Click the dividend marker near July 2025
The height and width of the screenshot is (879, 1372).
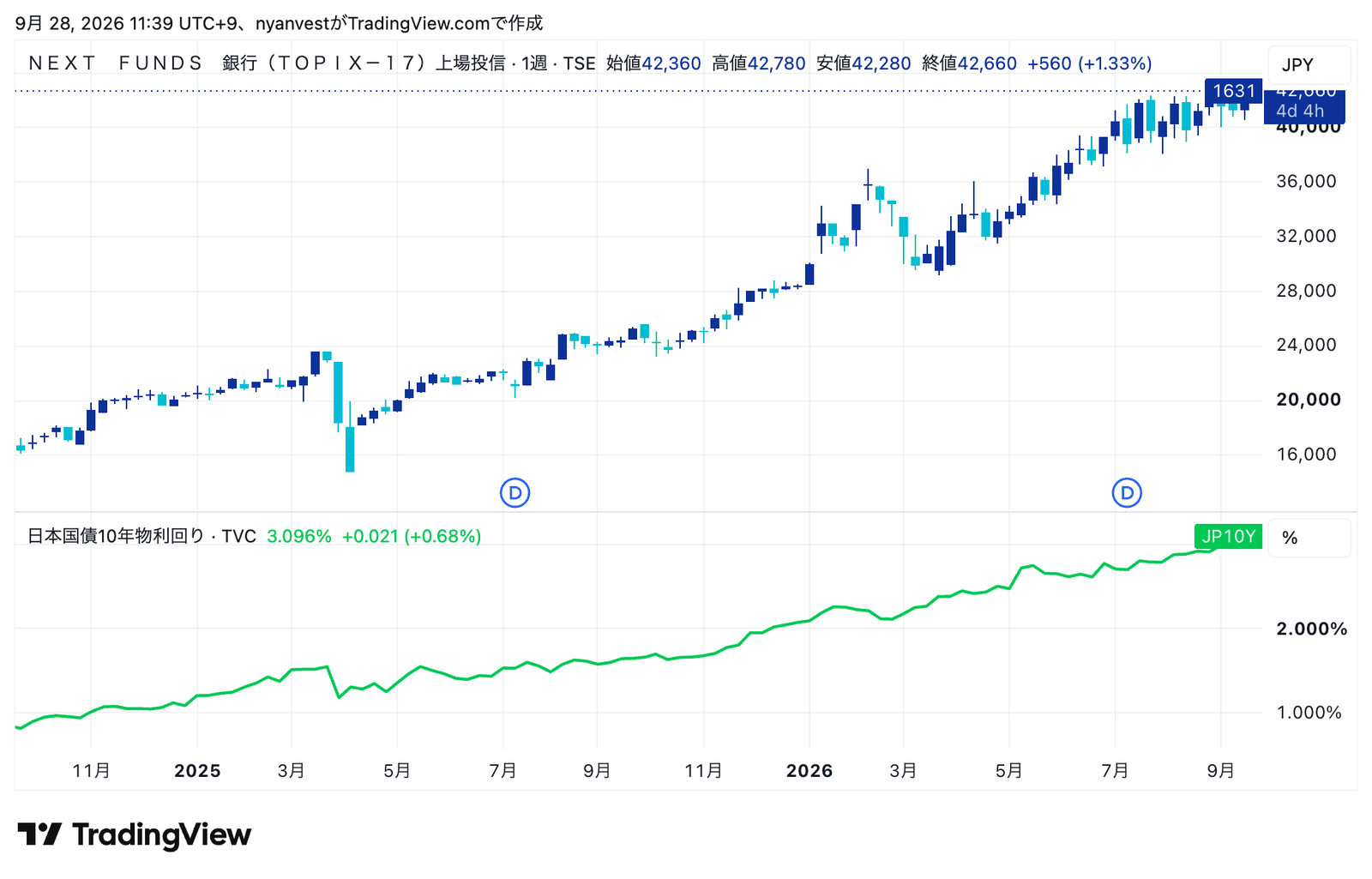[514, 492]
